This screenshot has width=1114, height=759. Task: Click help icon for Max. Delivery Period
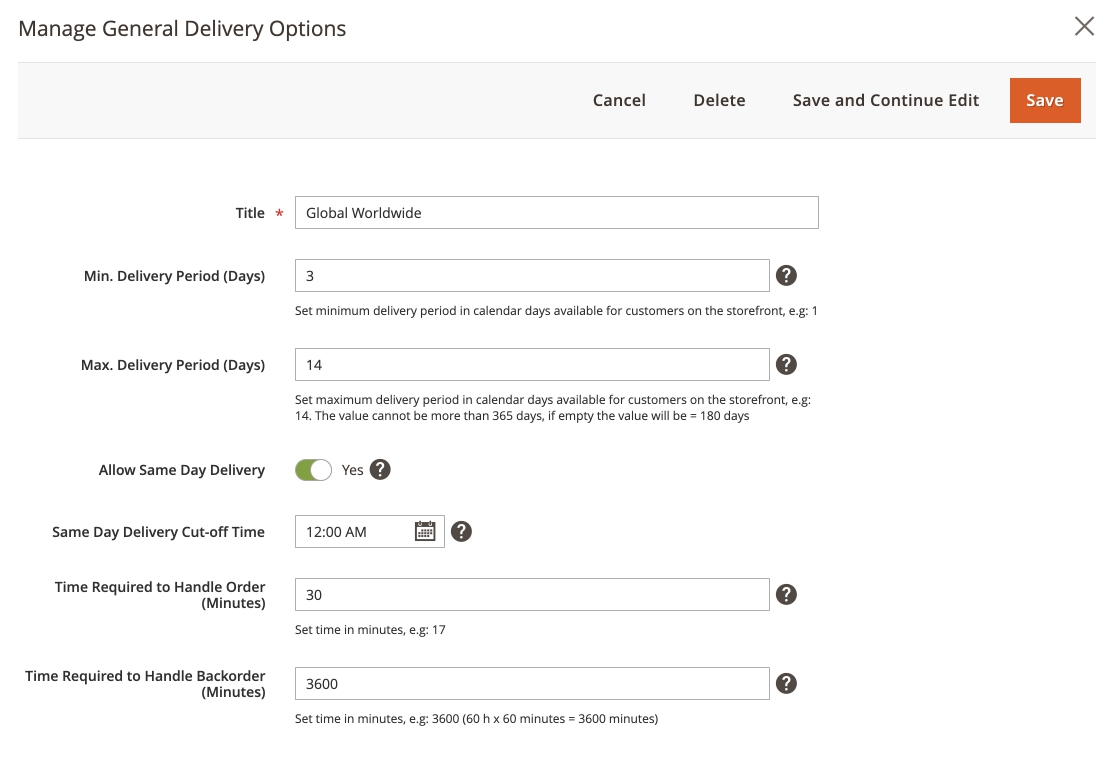(x=787, y=365)
